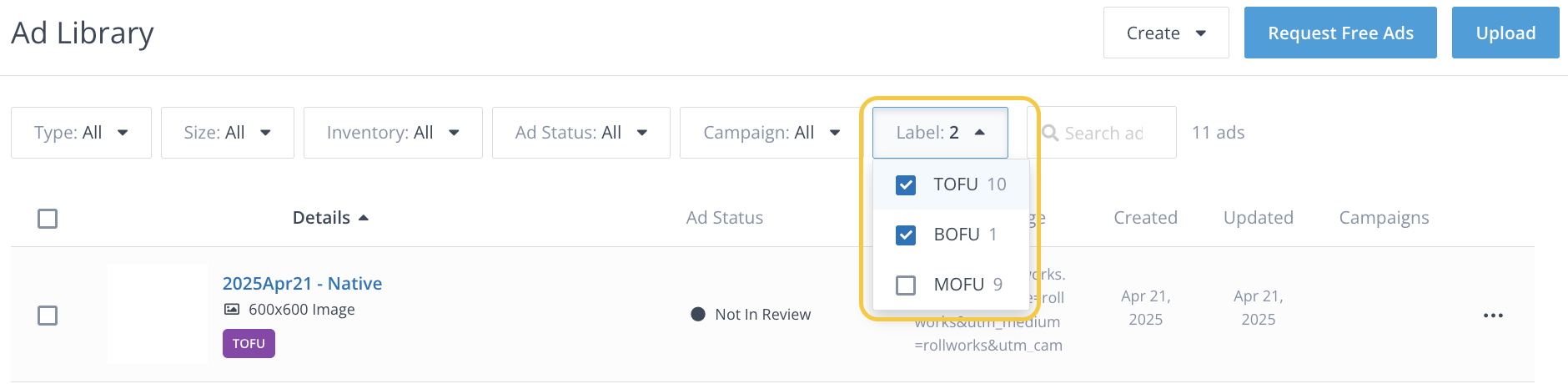Click the Not In Review status dot
This screenshot has width=1568, height=384.
click(x=698, y=315)
